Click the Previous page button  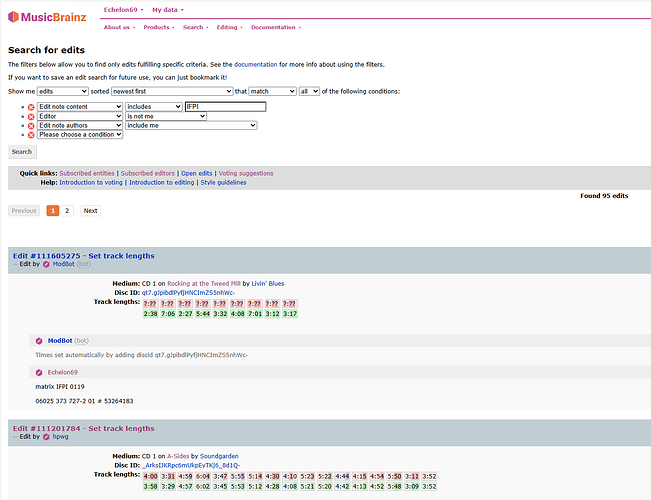point(24,211)
